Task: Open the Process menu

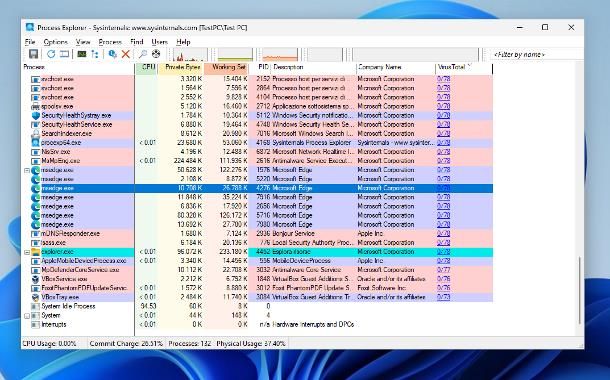Action: point(110,42)
